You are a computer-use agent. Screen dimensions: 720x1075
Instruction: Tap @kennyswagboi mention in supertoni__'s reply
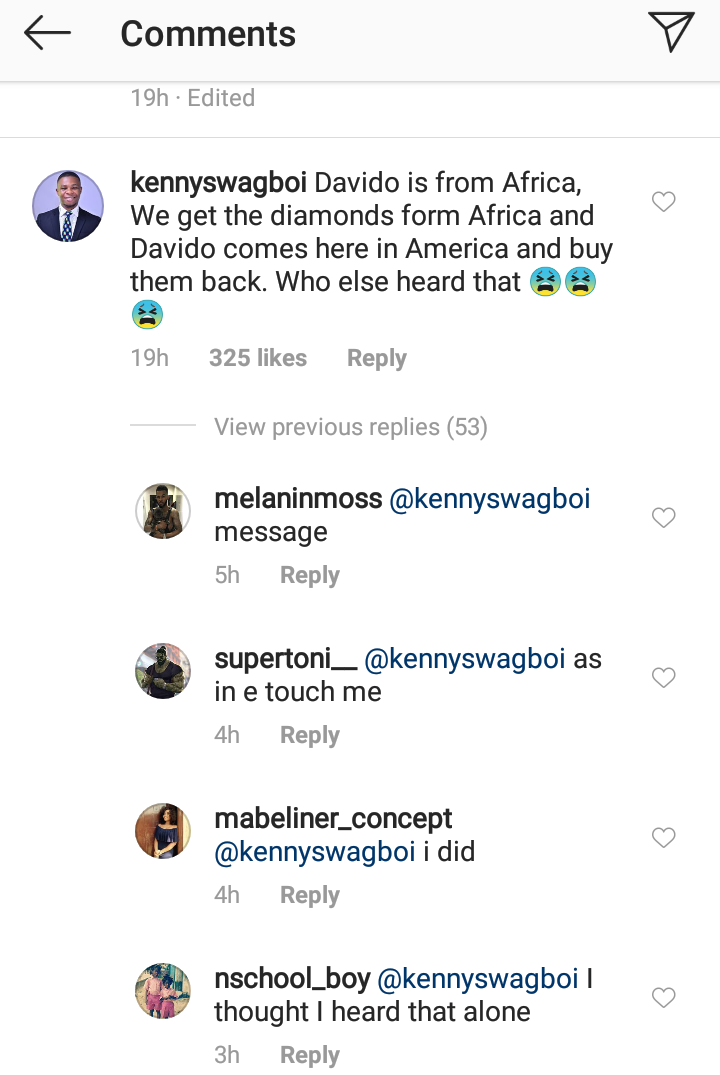pos(464,659)
